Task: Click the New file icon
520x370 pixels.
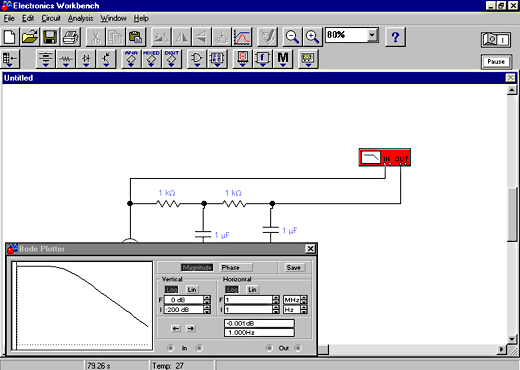Action: tap(9, 37)
